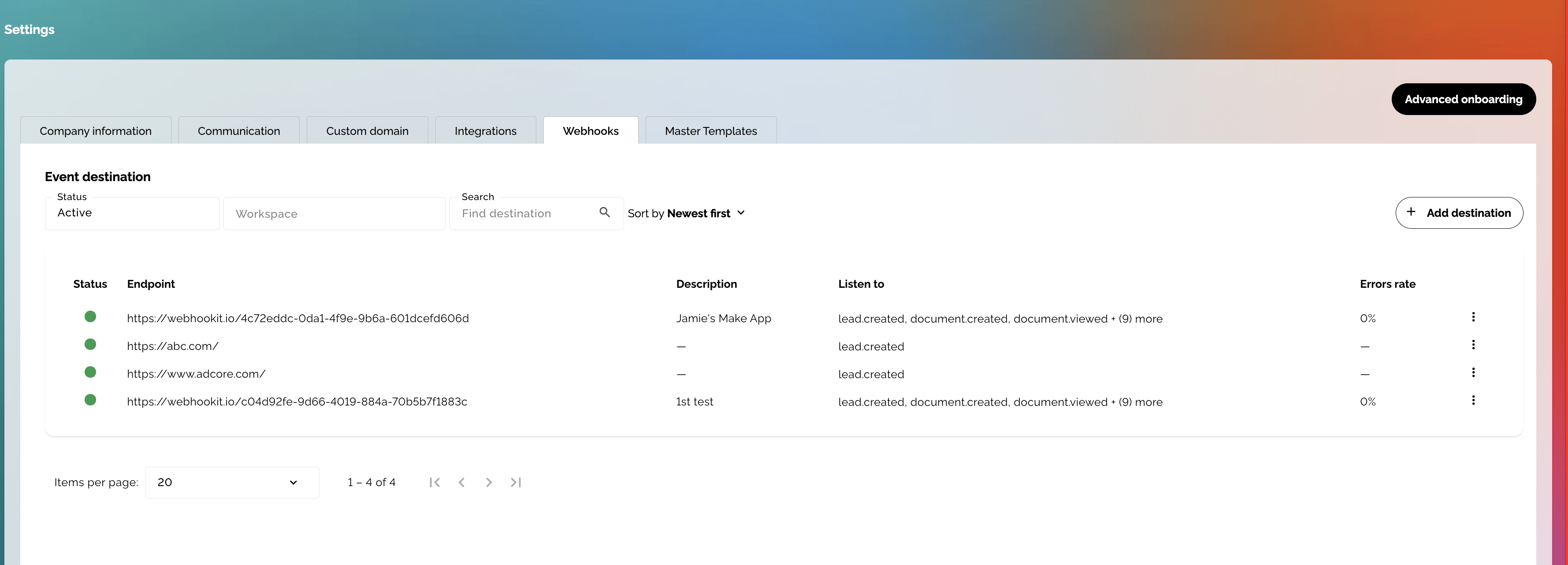Open the Workspace filter field
The width and height of the screenshot is (1568, 565).
334,214
